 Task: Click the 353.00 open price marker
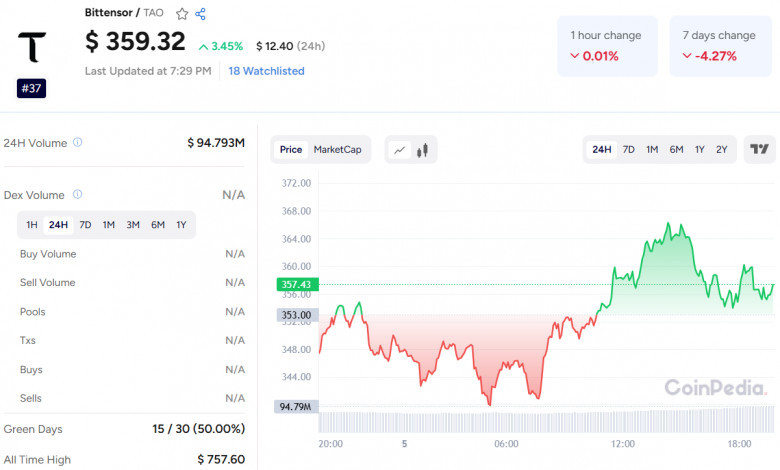[x=297, y=315]
